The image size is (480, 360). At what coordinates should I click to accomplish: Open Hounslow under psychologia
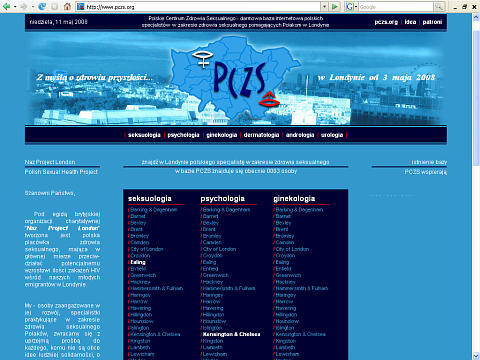[214, 321]
